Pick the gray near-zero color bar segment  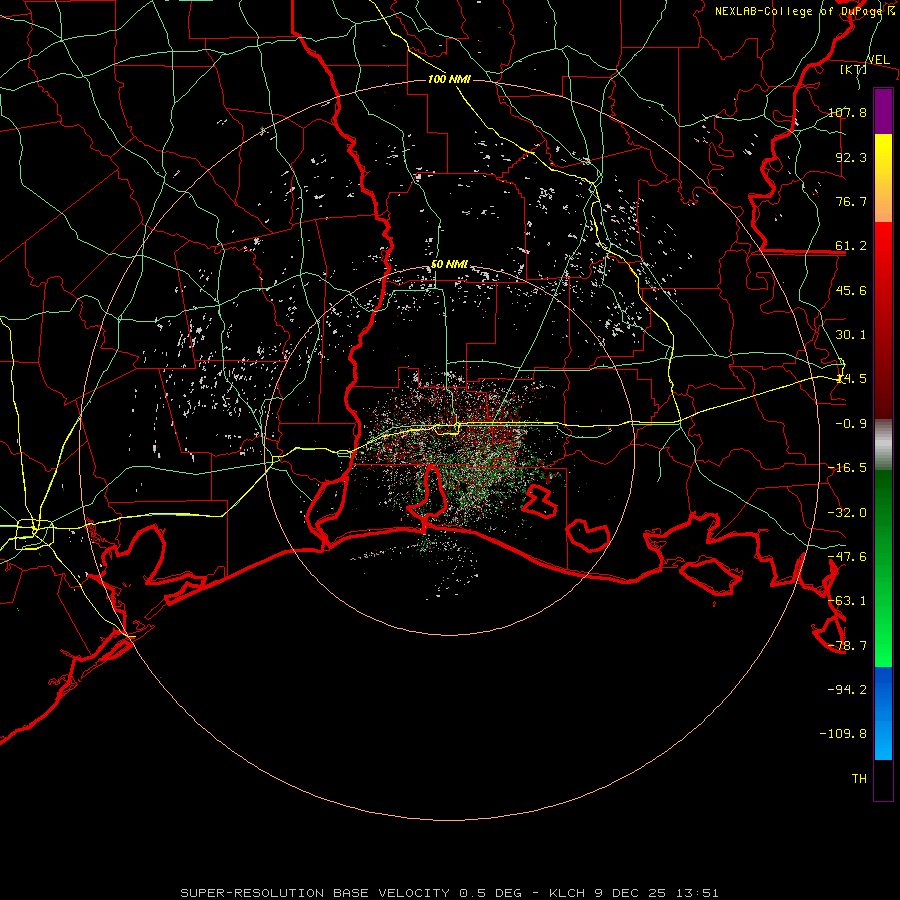pos(883,445)
